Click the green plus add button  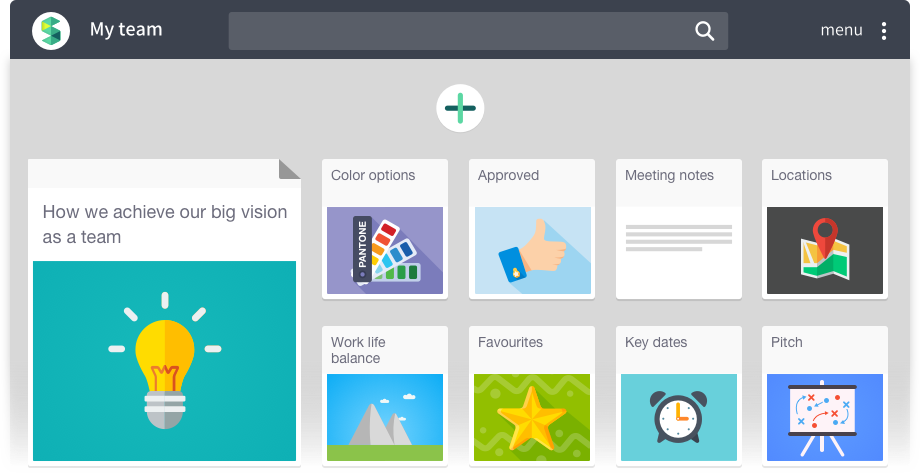click(x=460, y=108)
